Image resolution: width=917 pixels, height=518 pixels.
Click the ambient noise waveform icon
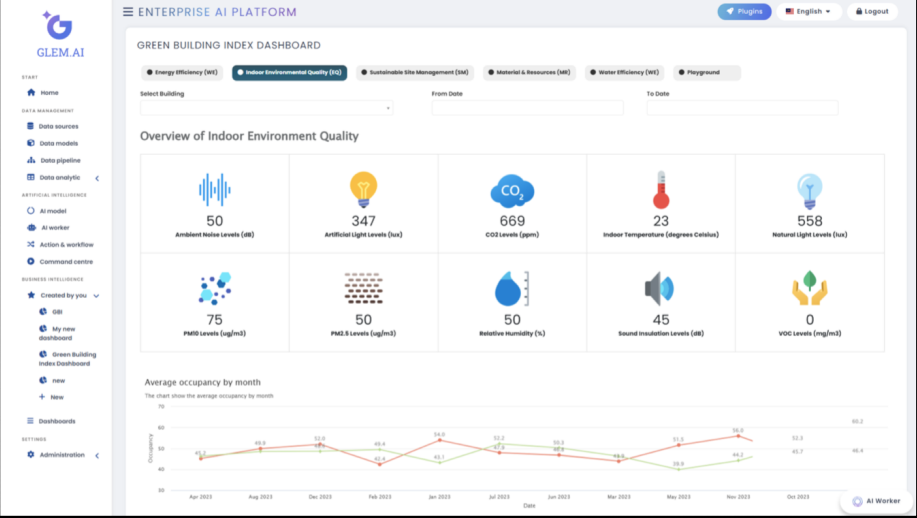215,189
